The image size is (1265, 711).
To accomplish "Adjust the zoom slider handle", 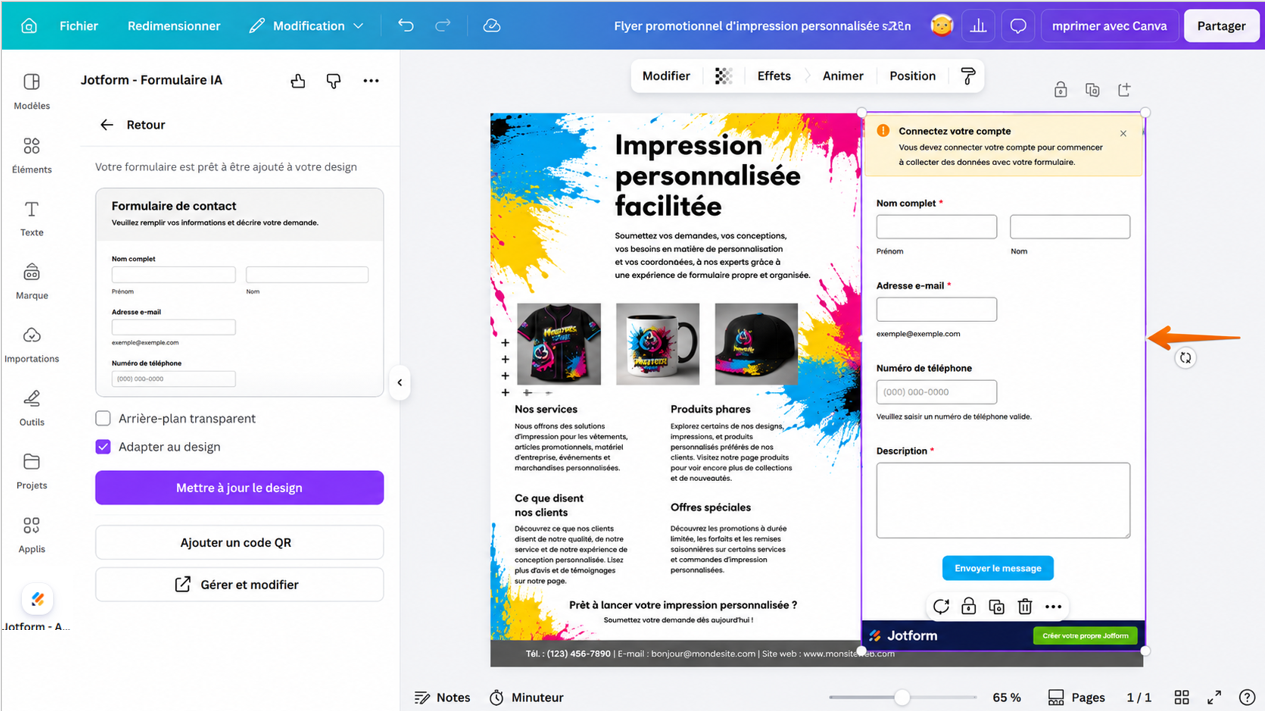I will (x=902, y=697).
